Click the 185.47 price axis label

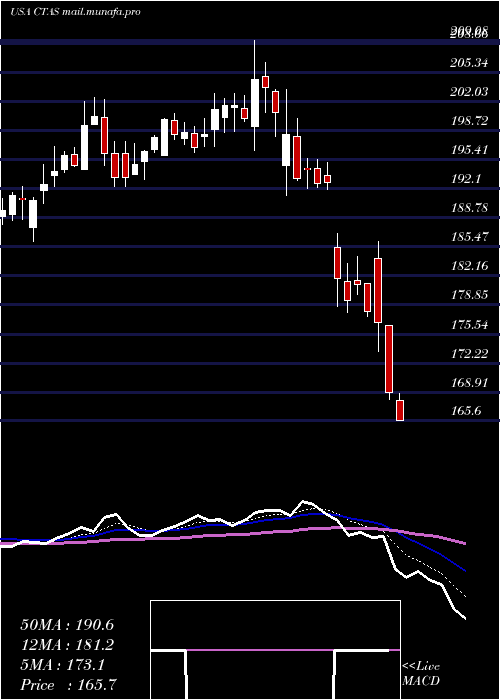coord(468,237)
